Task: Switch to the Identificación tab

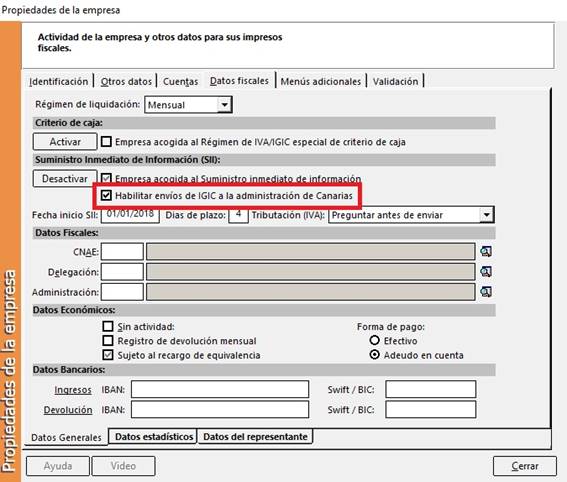Action: (x=59, y=81)
